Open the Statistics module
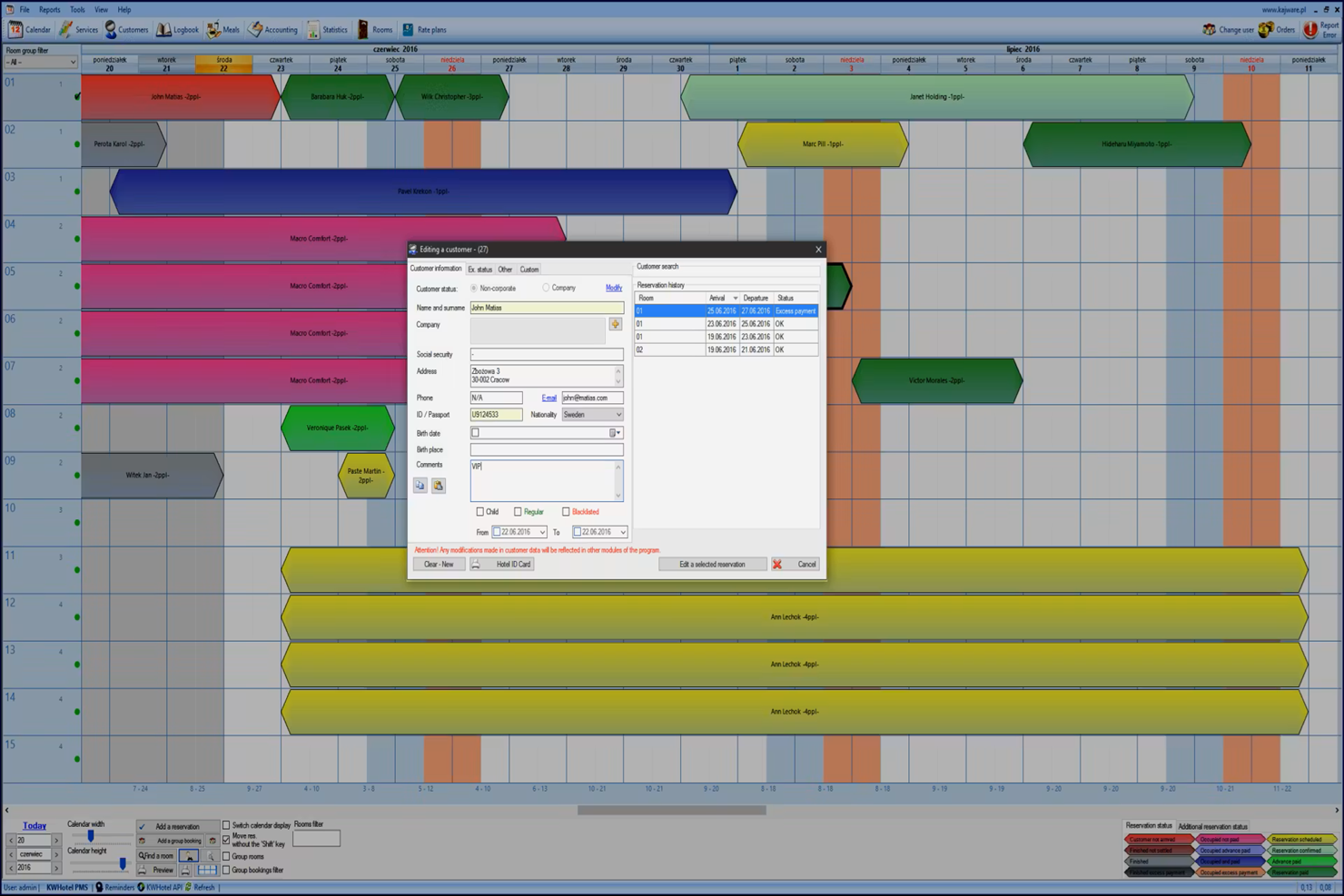The height and width of the screenshot is (896, 1344). [327, 30]
